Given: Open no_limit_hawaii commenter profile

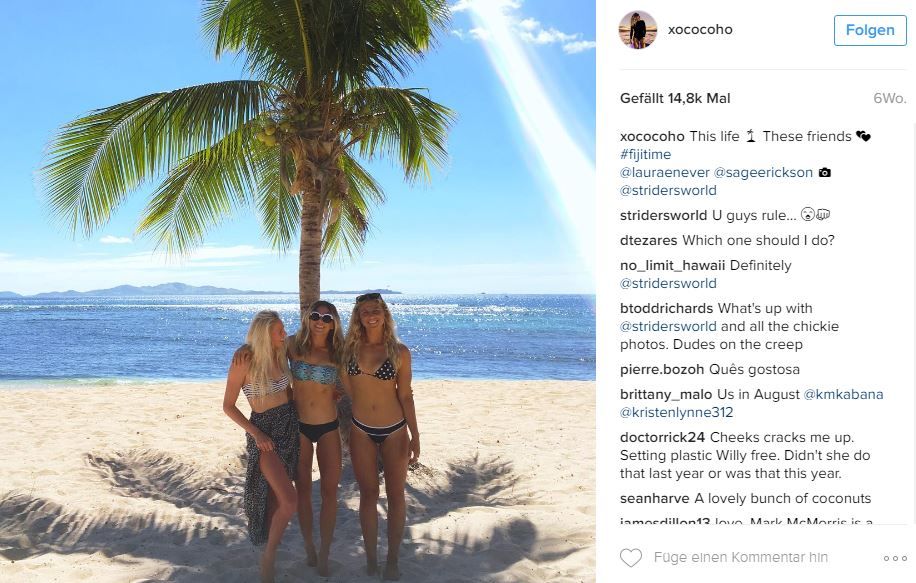Looking at the screenshot, I should tap(672, 266).
